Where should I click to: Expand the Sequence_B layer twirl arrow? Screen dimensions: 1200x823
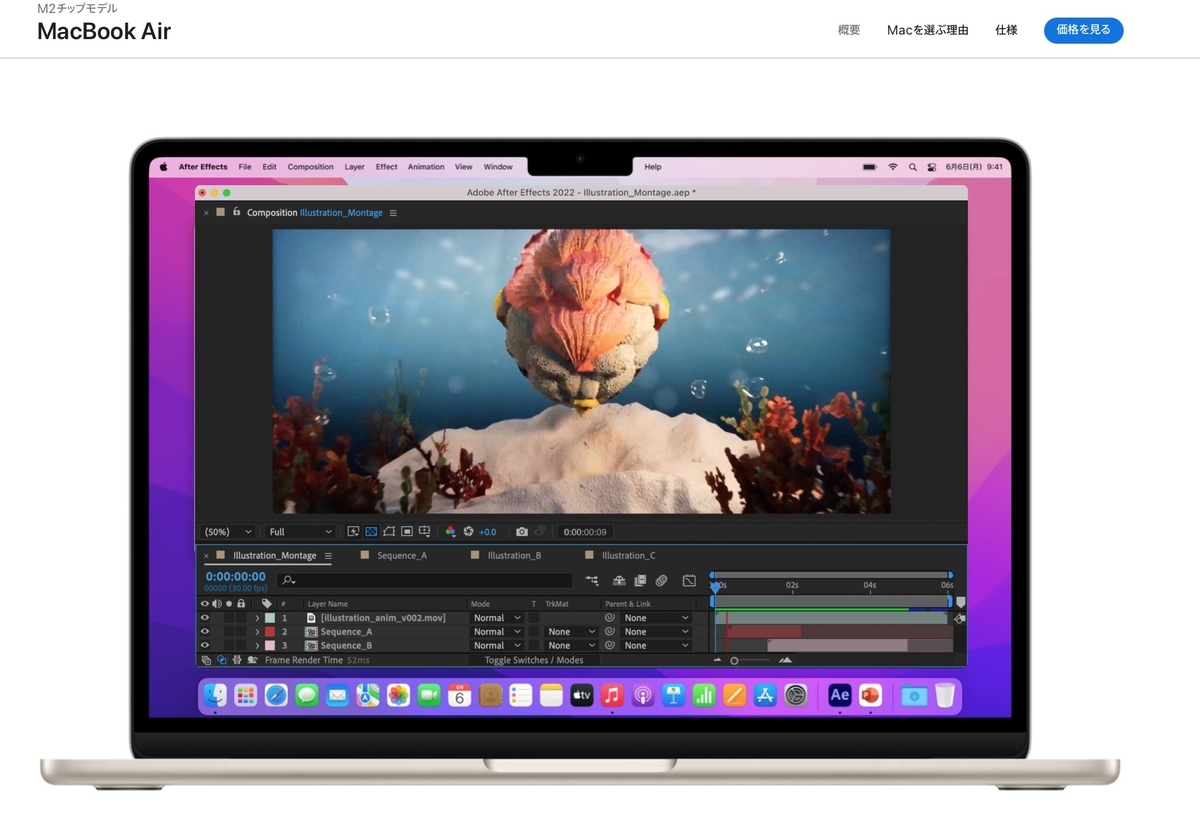coord(257,646)
